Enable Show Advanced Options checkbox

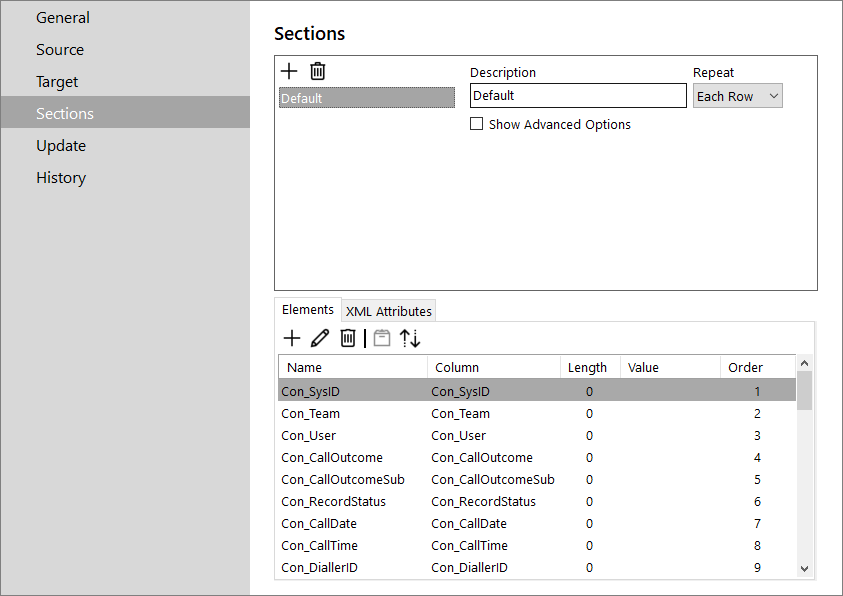click(477, 125)
